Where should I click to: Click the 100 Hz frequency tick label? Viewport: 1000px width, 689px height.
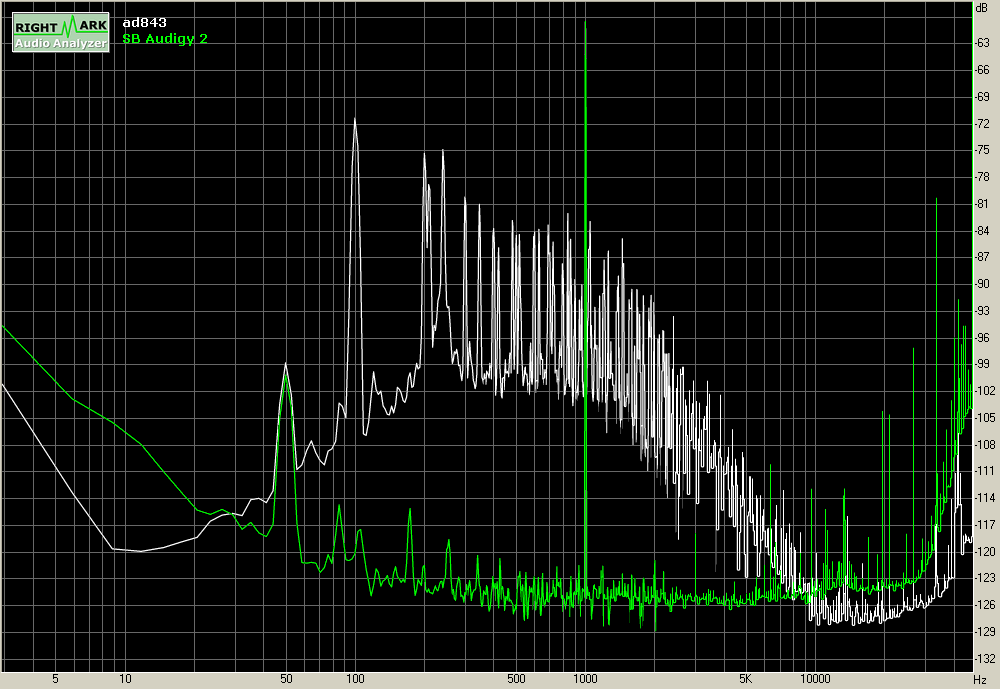355,679
